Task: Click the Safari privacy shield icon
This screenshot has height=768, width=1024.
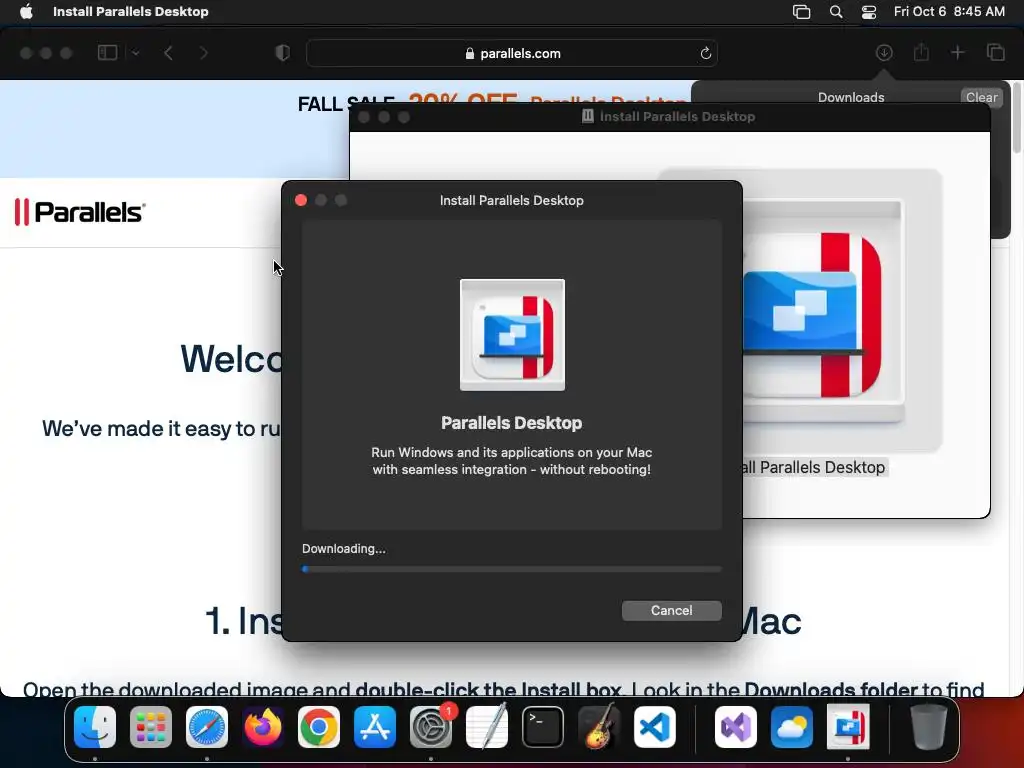Action: point(283,53)
